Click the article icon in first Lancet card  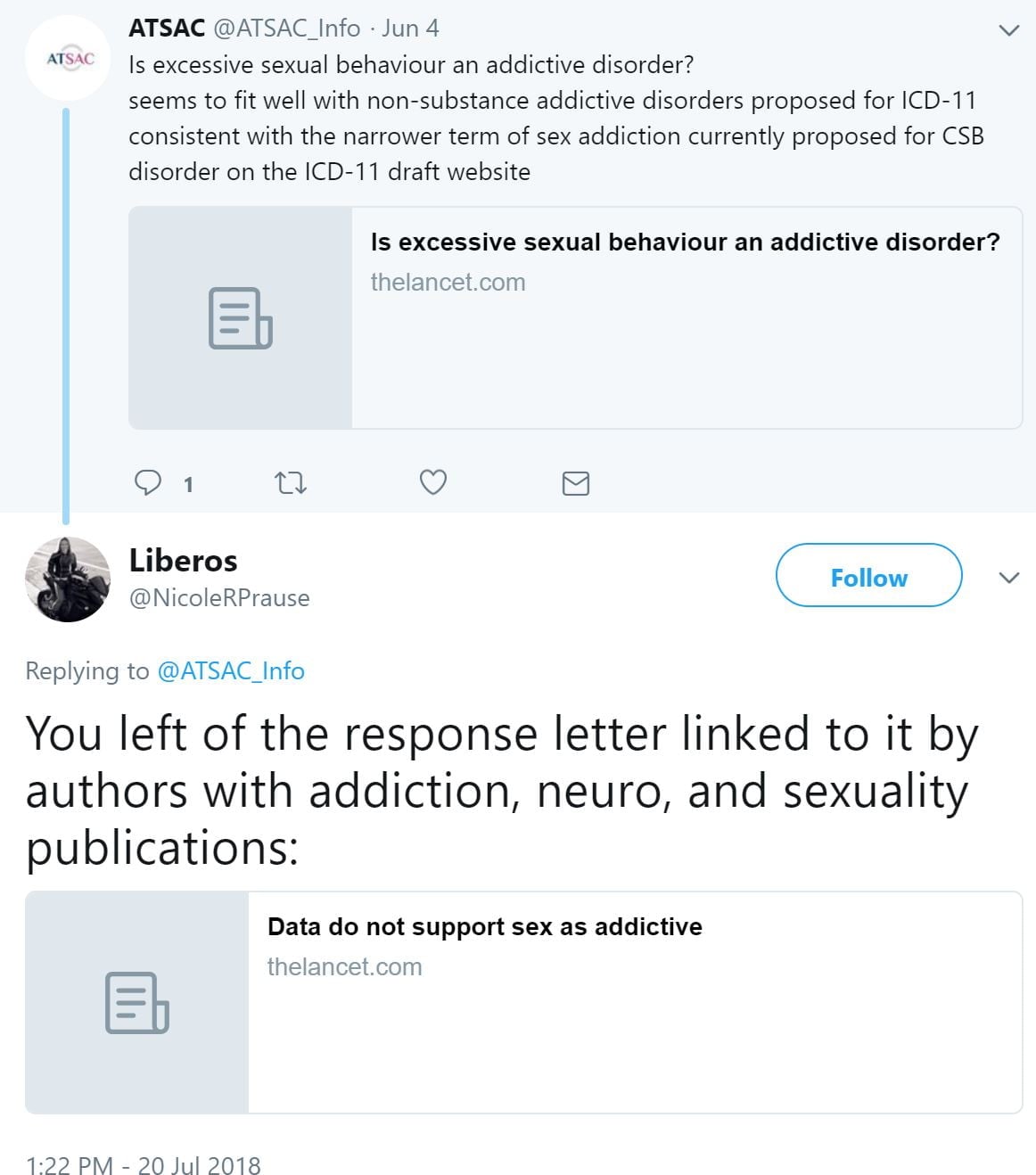240,318
